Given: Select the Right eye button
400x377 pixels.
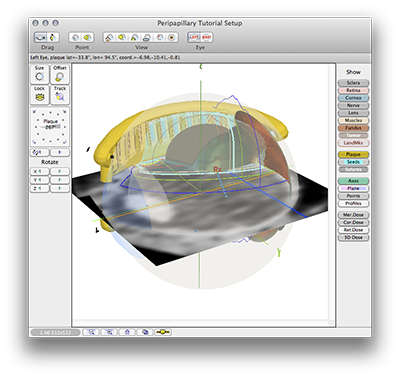Looking at the screenshot, I should (206, 37).
